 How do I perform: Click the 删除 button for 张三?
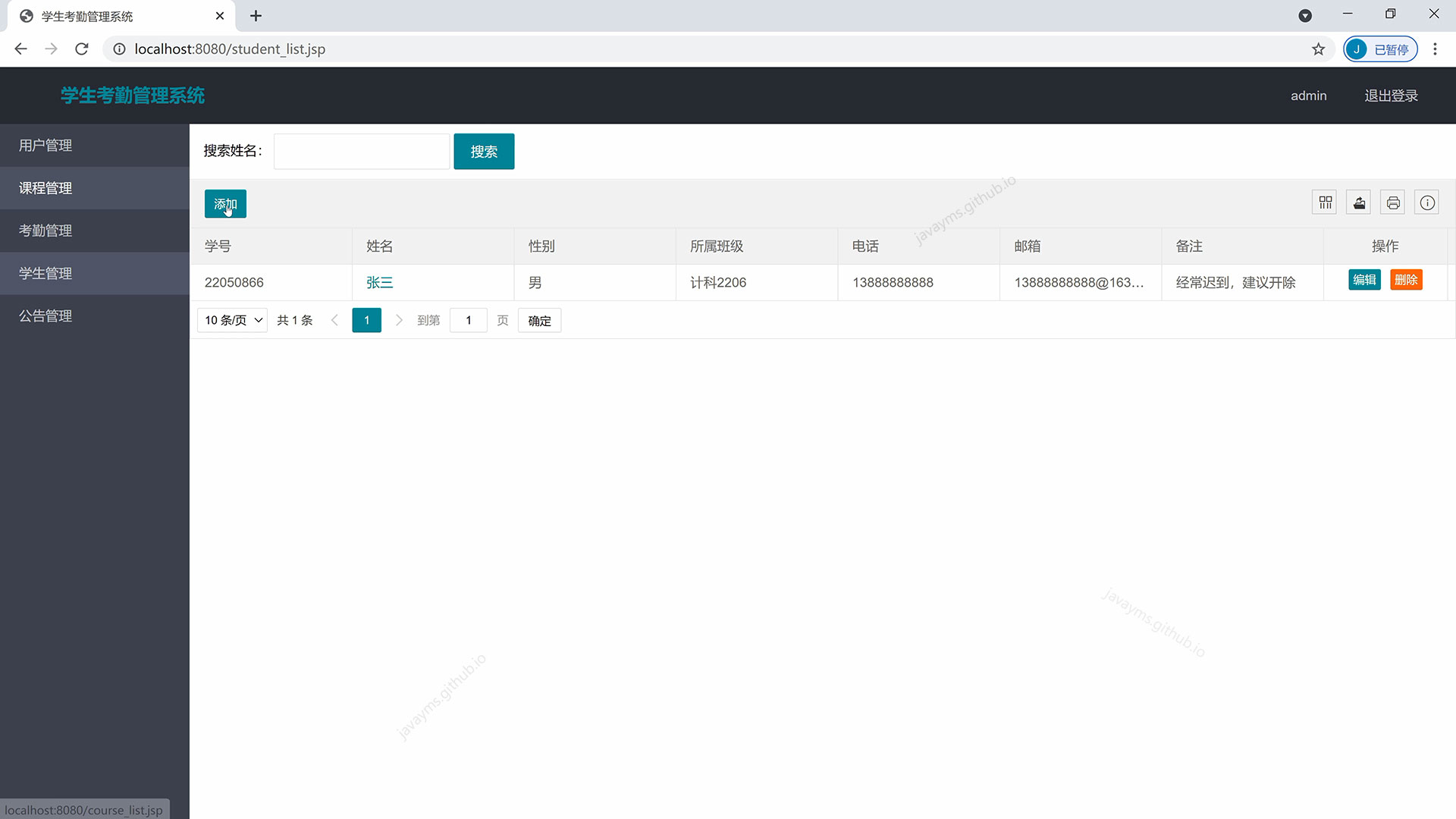[1407, 280]
